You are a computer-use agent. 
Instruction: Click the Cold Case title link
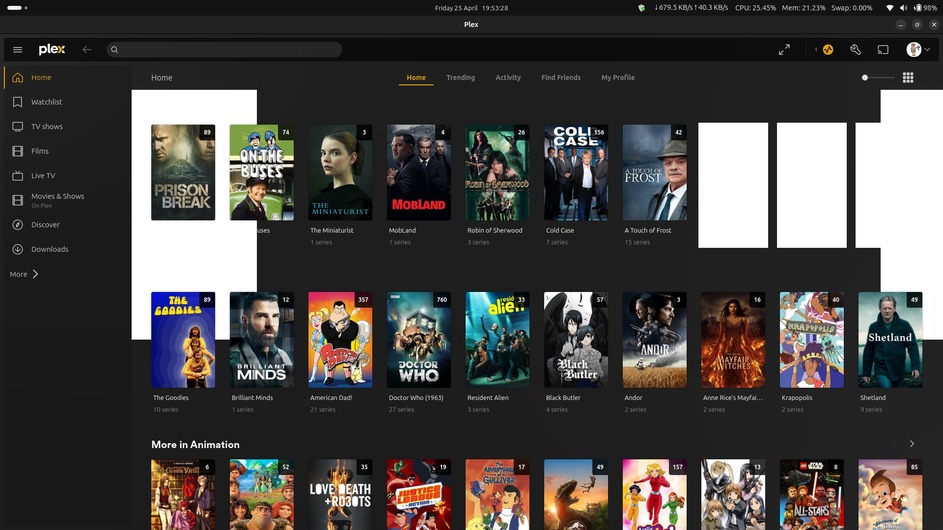560,230
